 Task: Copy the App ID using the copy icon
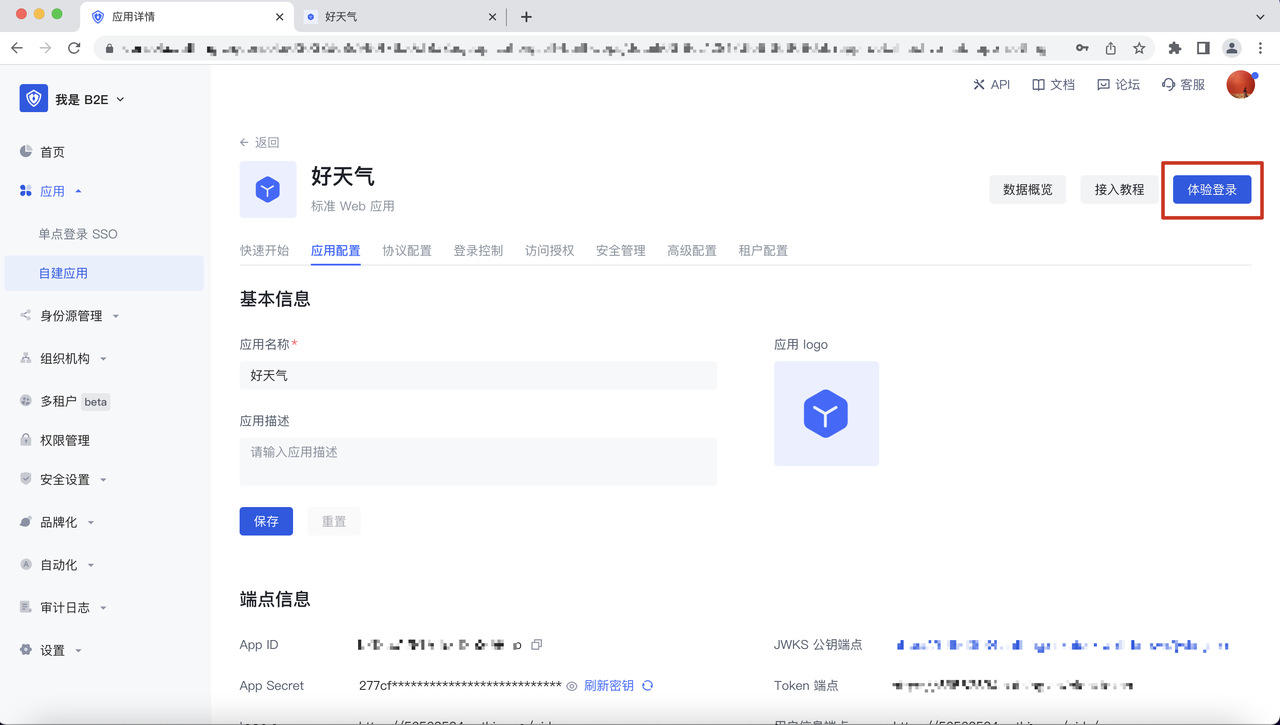(536, 645)
